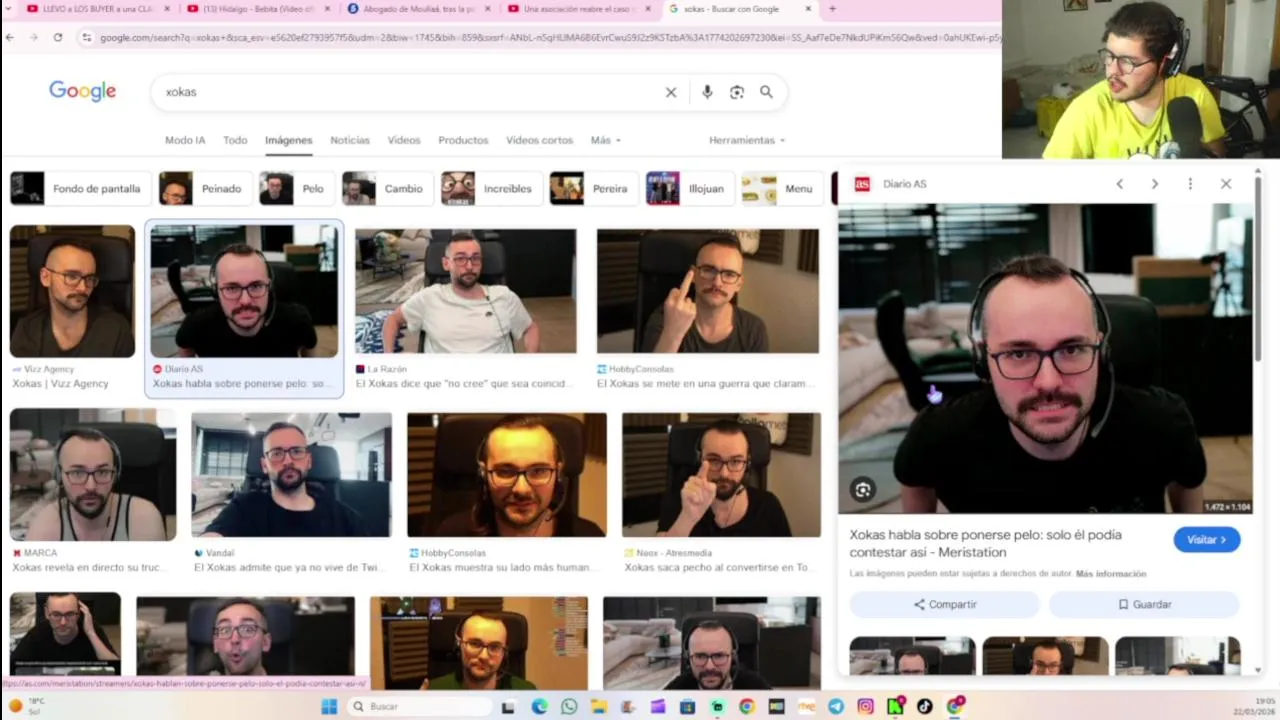Search inside image with Lens overlay icon

[x=863, y=490]
